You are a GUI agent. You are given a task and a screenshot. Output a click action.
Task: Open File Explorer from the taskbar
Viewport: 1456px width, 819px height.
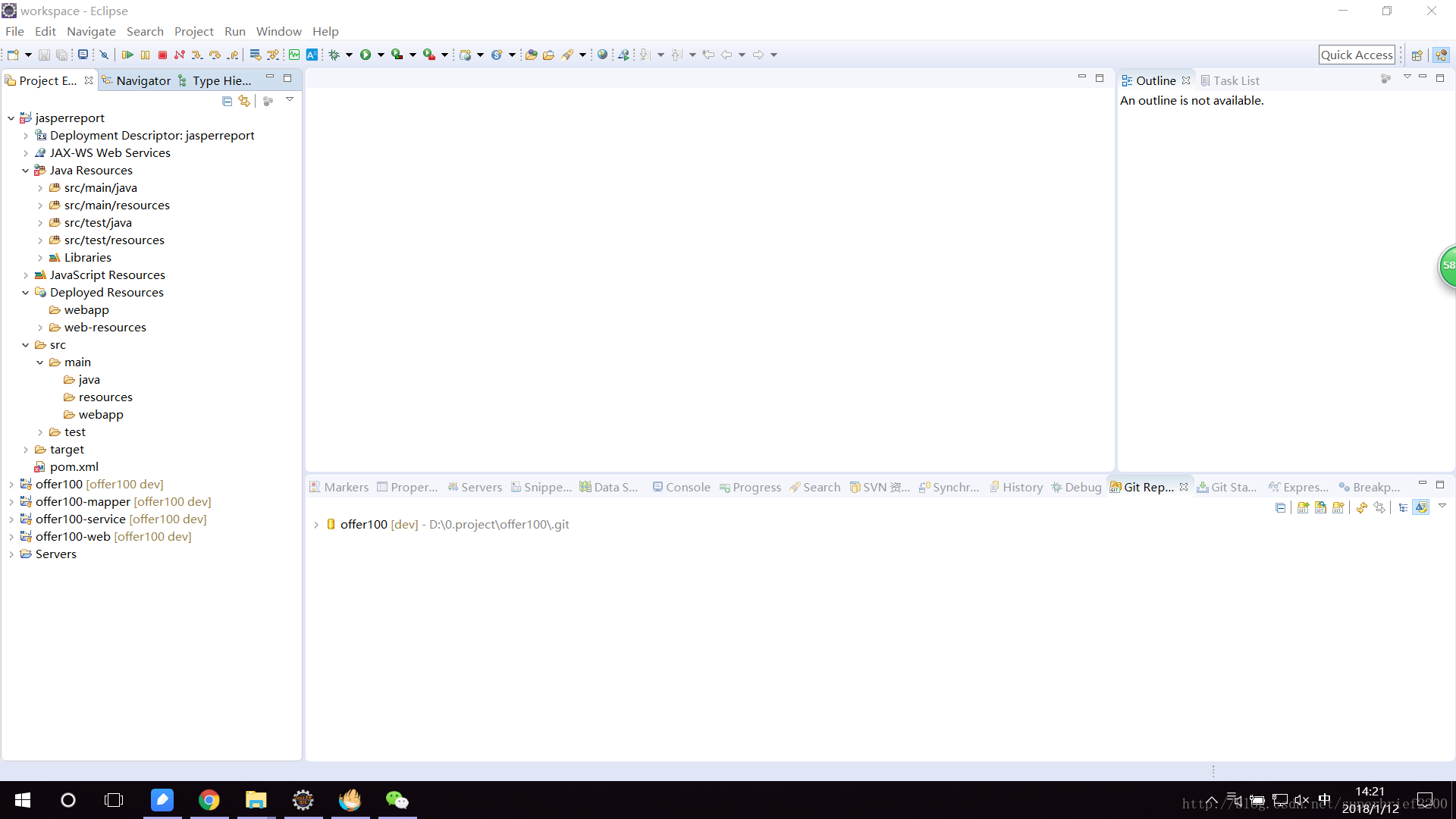click(256, 800)
